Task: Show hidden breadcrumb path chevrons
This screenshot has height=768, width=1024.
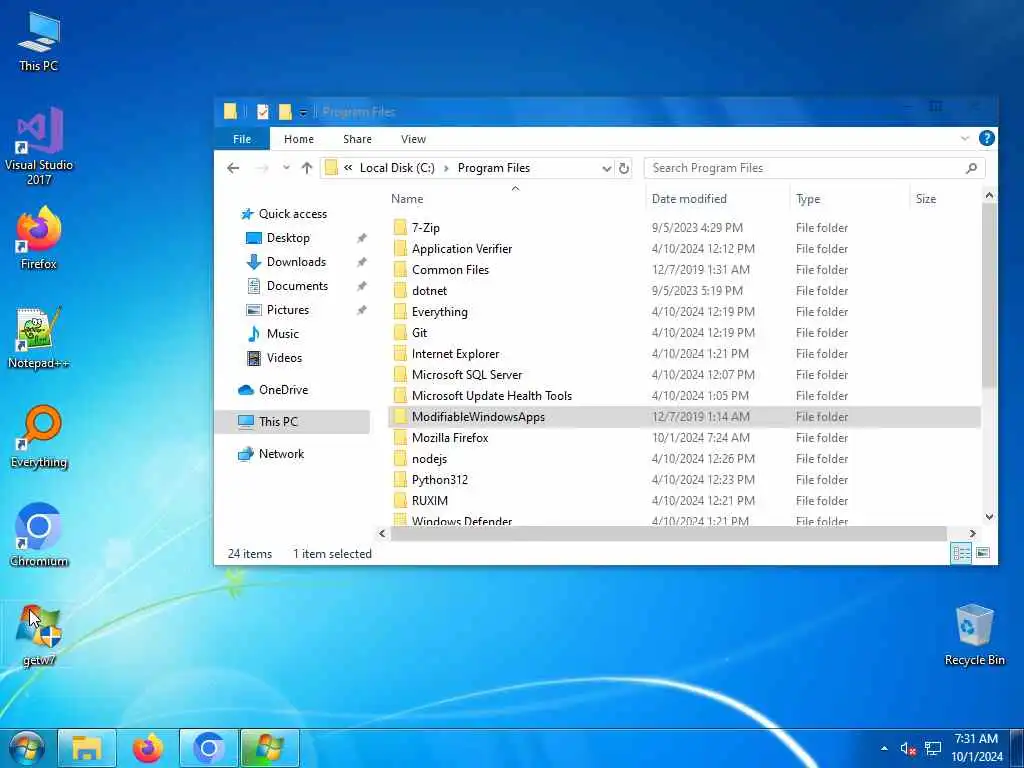Action: click(348, 168)
